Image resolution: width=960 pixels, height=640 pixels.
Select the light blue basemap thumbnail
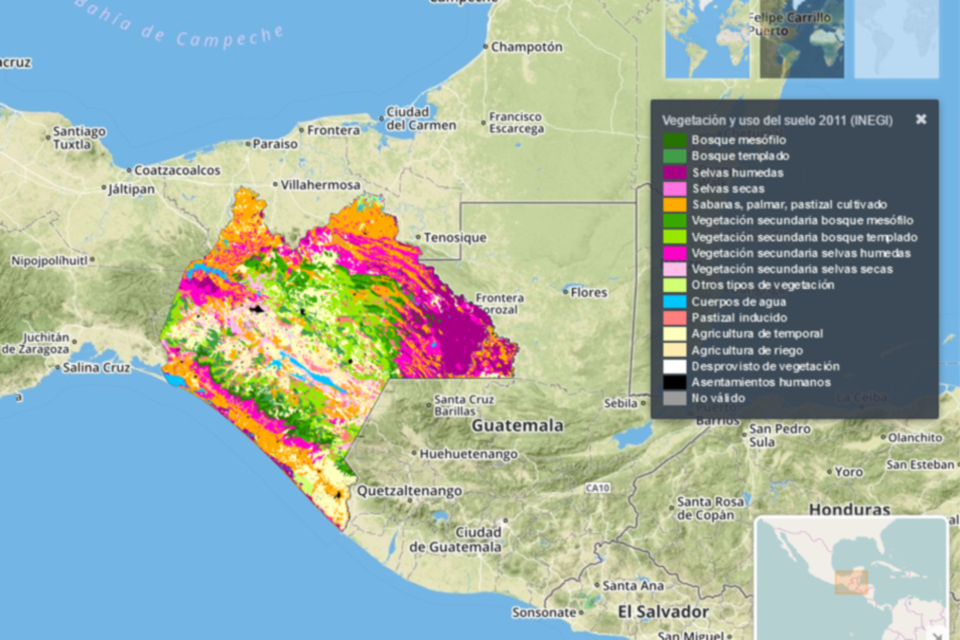coord(896,39)
